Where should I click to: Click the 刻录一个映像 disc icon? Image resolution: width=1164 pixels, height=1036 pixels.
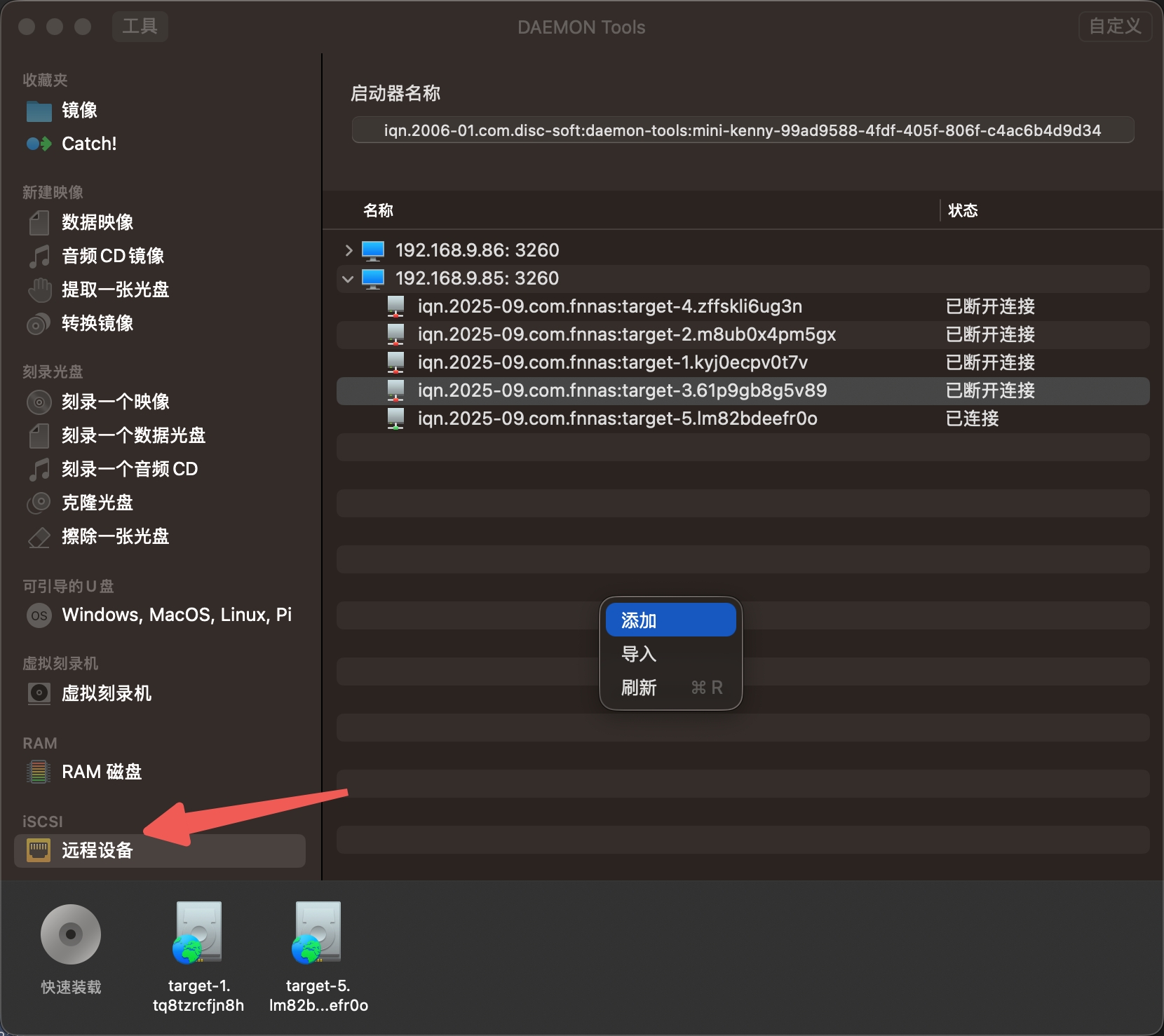[x=39, y=402]
